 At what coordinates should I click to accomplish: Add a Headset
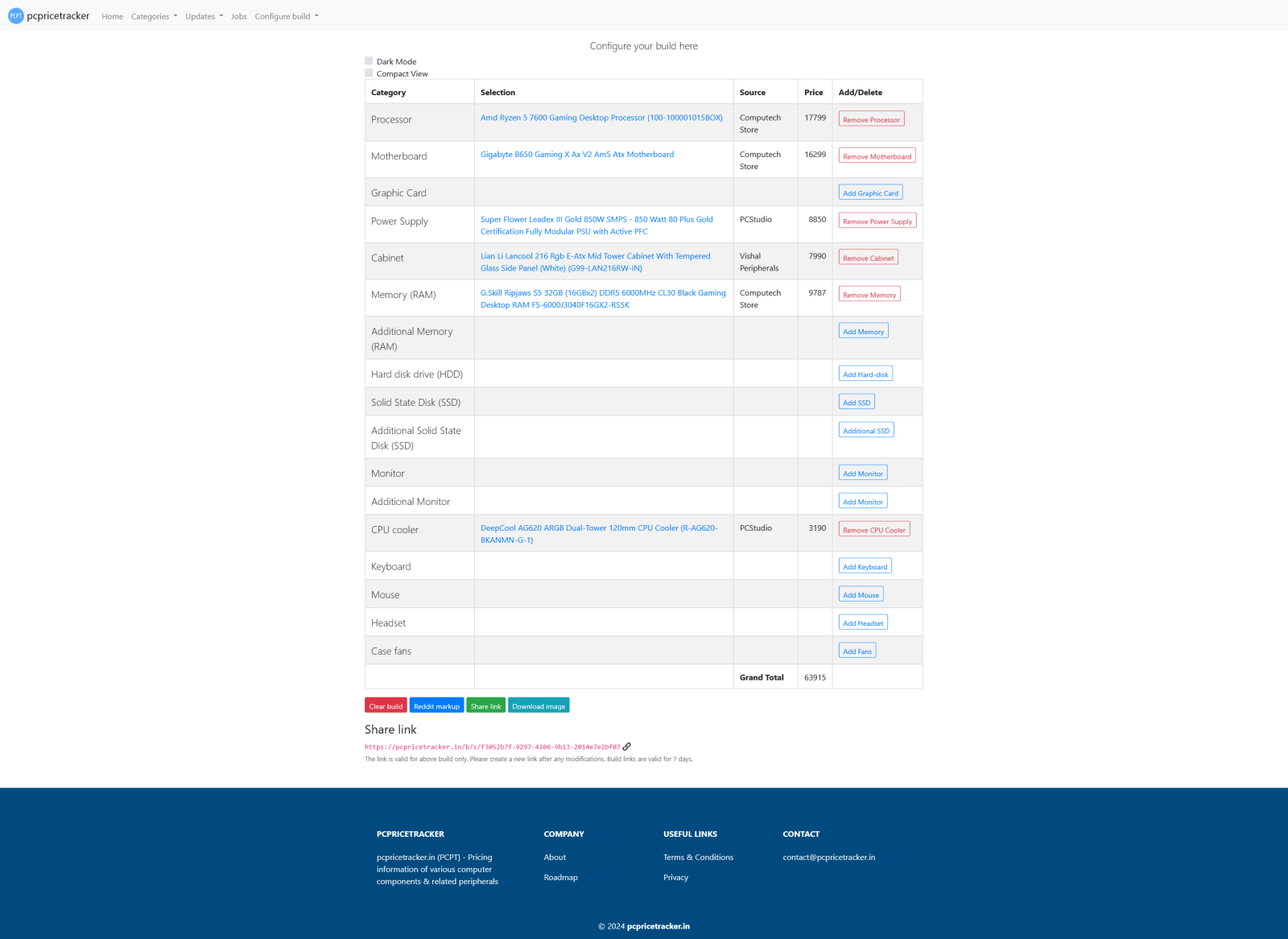click(863, 623)
